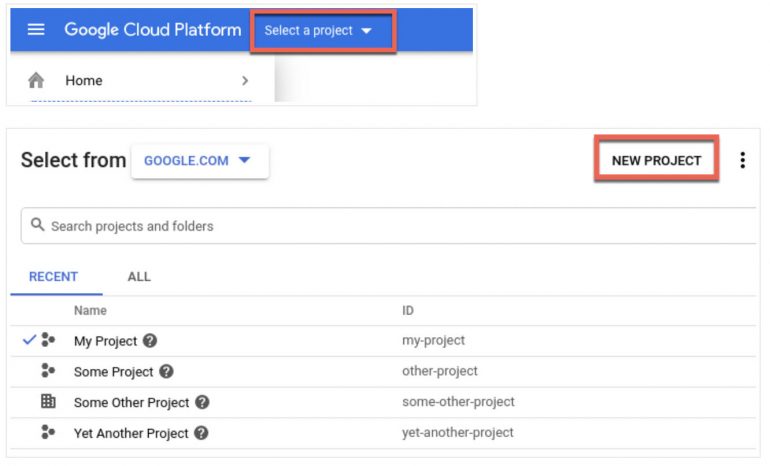Open help icon next to Yet Another Project
Viewport: 770px width, 466px height.
coord(201,433)
